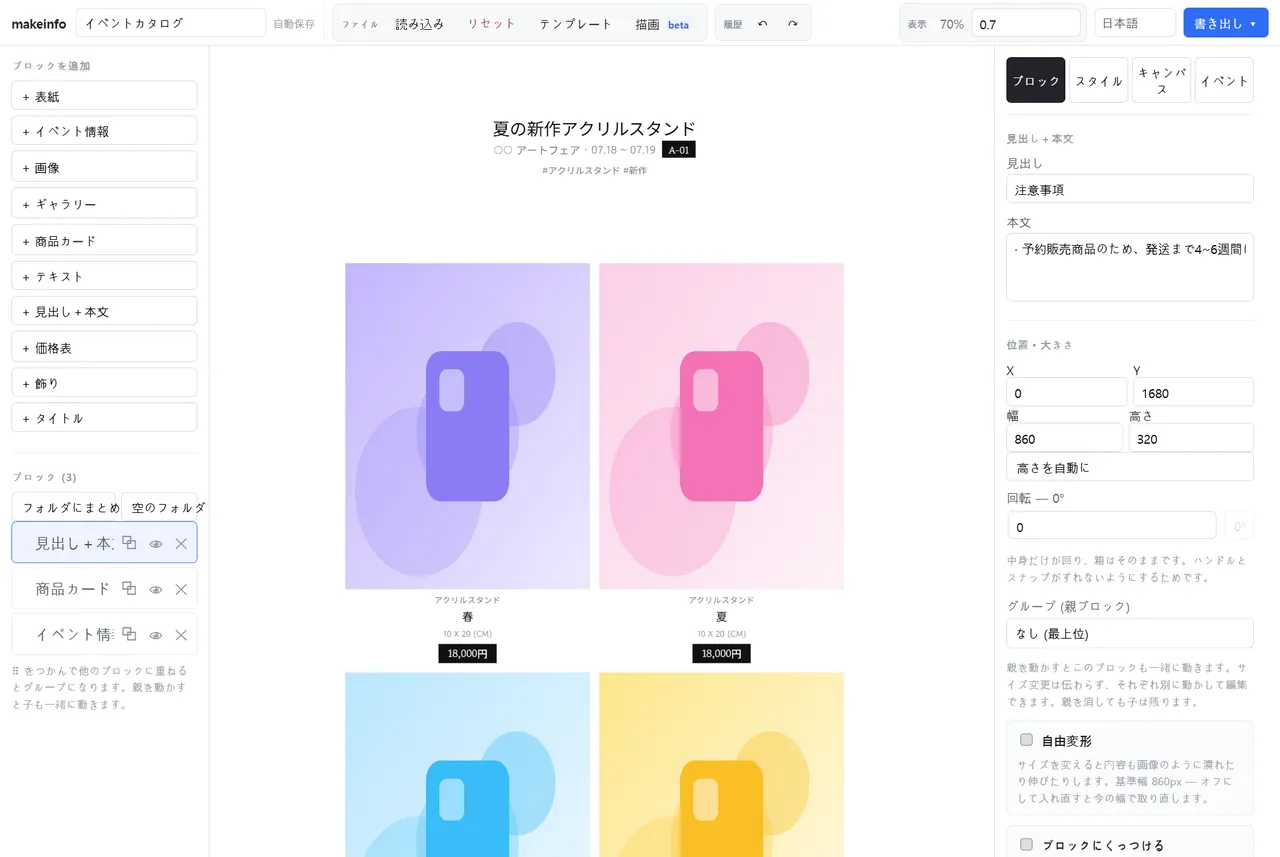
Task: Open the 日本語 language selector
Action: 1135,23
